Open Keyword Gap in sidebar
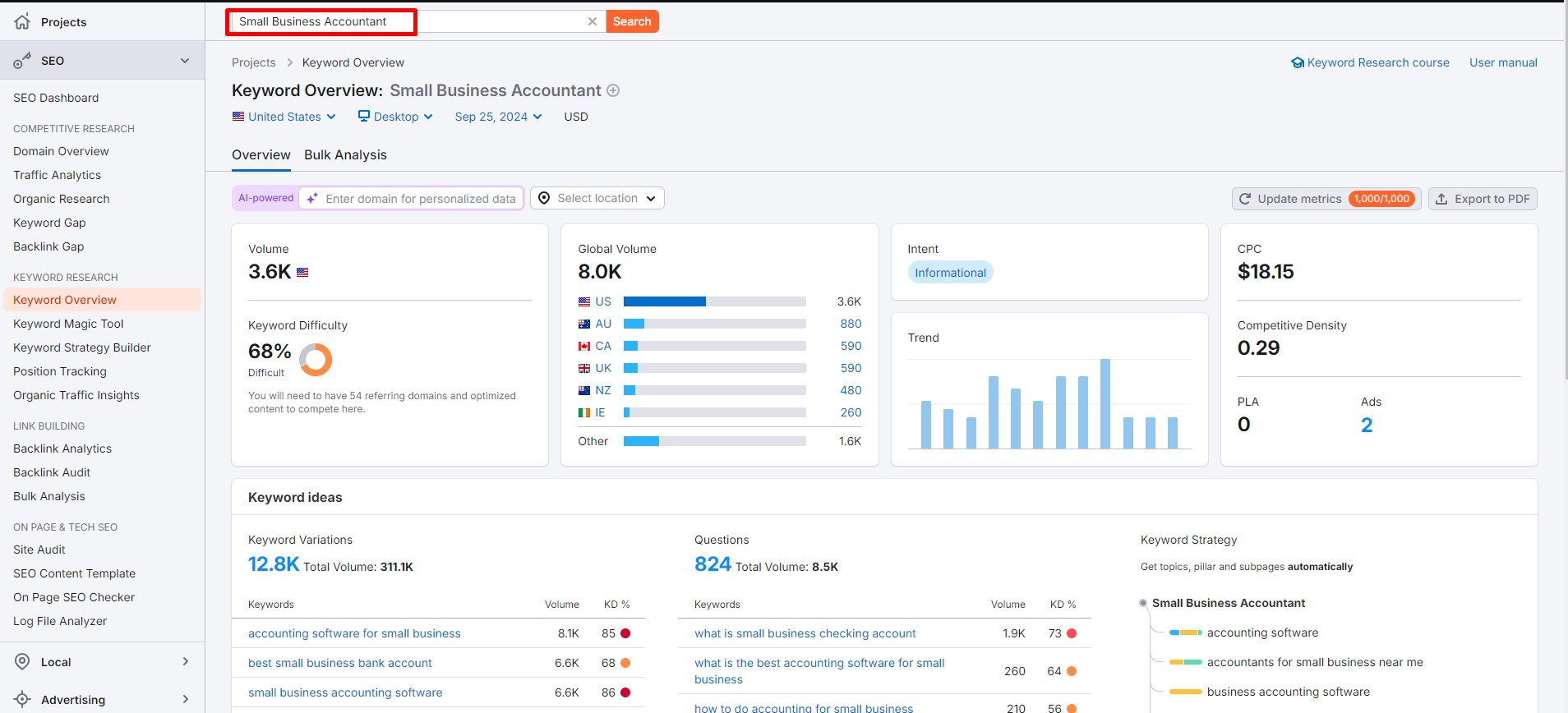 click(49, 223)
